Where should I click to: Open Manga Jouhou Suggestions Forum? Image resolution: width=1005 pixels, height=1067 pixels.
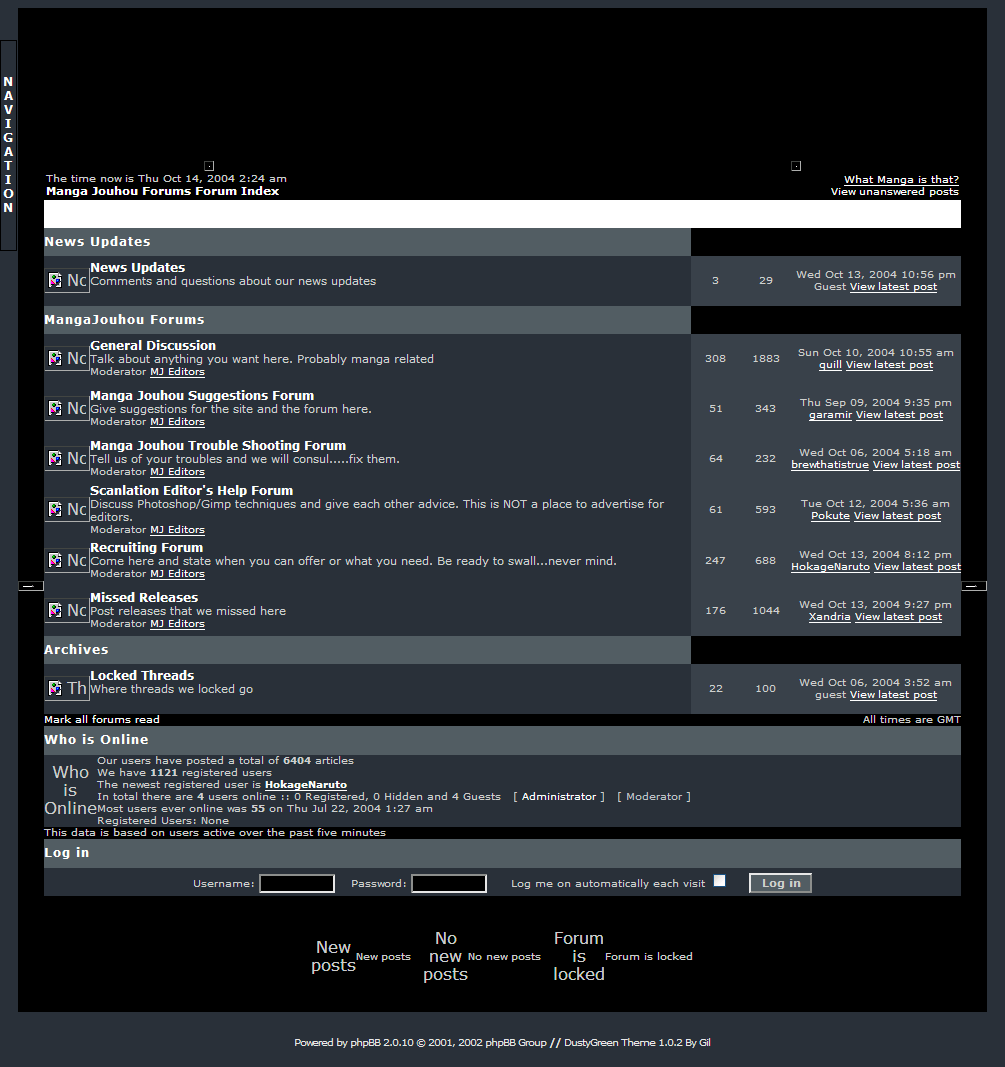[202, 395]
